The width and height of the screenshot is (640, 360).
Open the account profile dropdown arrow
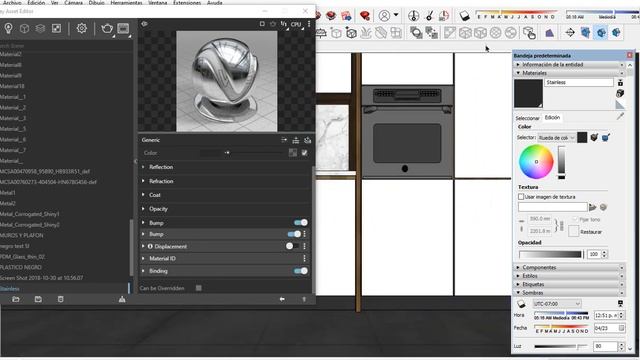click(396, 15)
